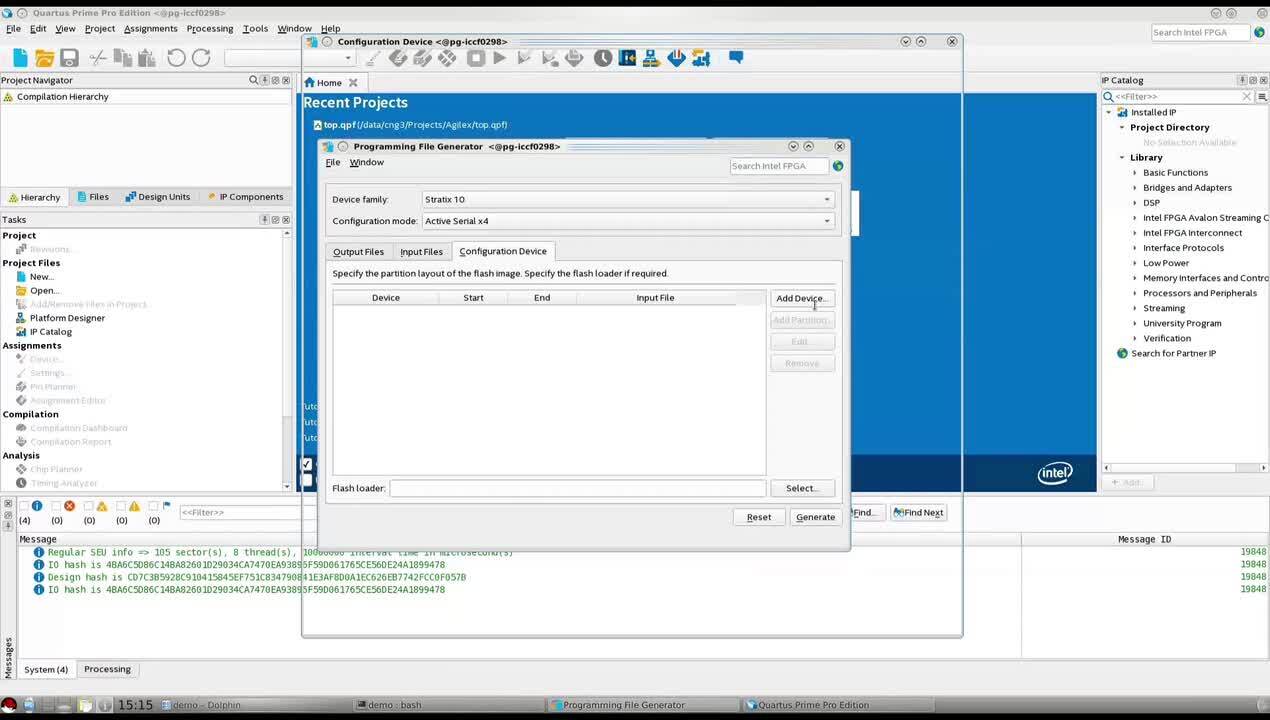The image size is (1270, 720).
Task: Click the Undo arrow icon
Action: pyautogui.click(x=176, y=58)
